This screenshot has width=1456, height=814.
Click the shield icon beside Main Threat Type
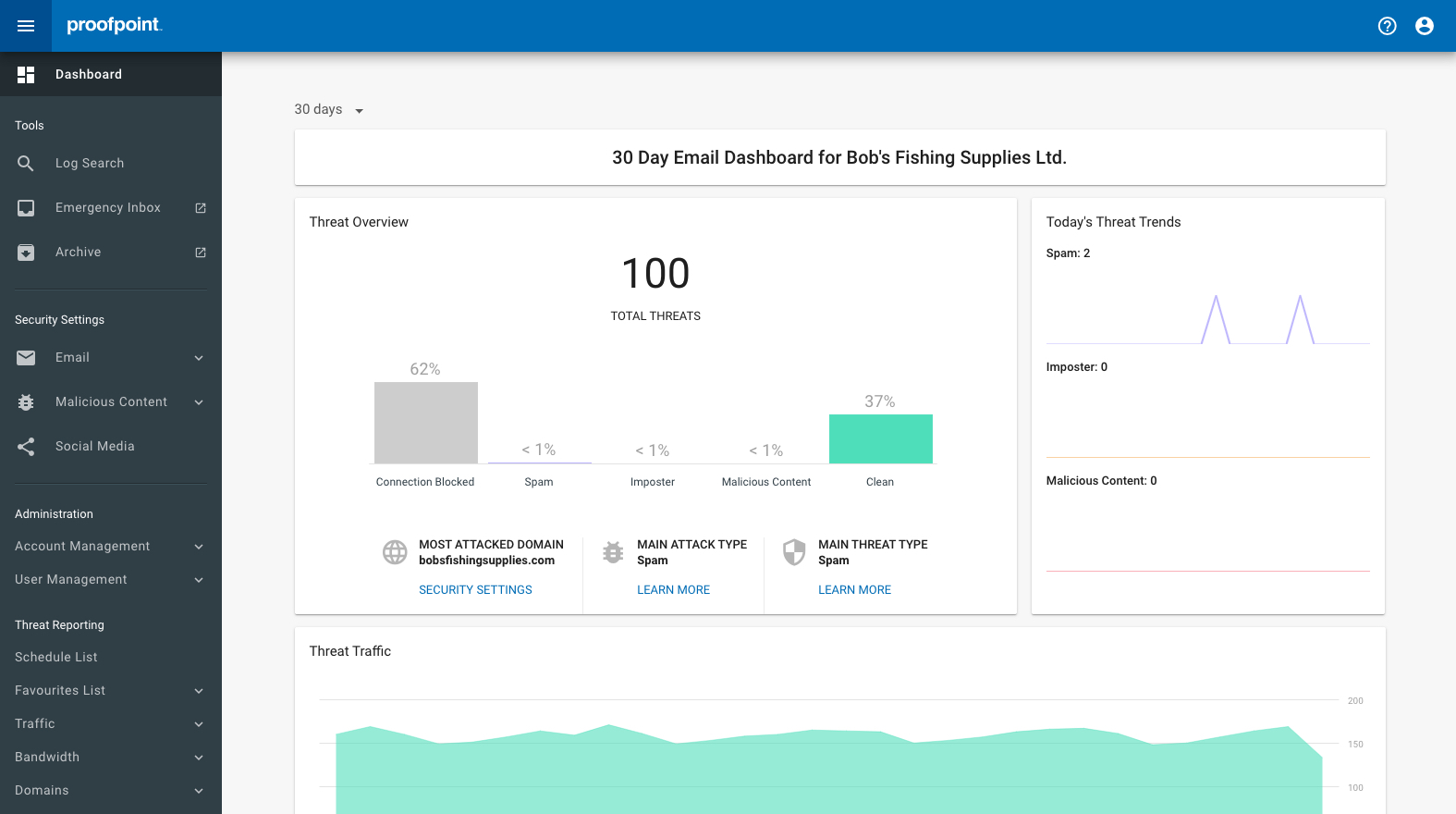(x=794, y=552)
